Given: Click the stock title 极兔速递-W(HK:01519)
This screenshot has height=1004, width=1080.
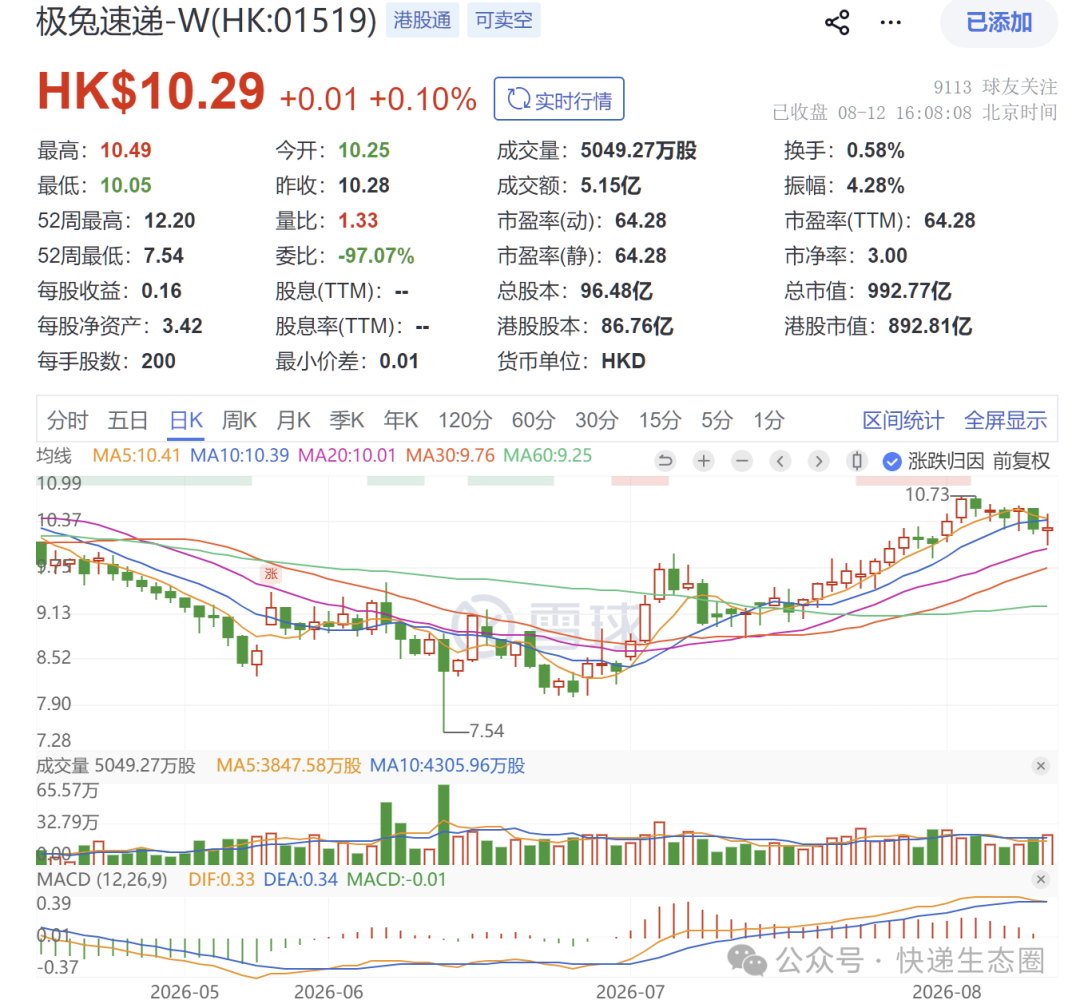Looking at the screenshot, I should 207,21.
